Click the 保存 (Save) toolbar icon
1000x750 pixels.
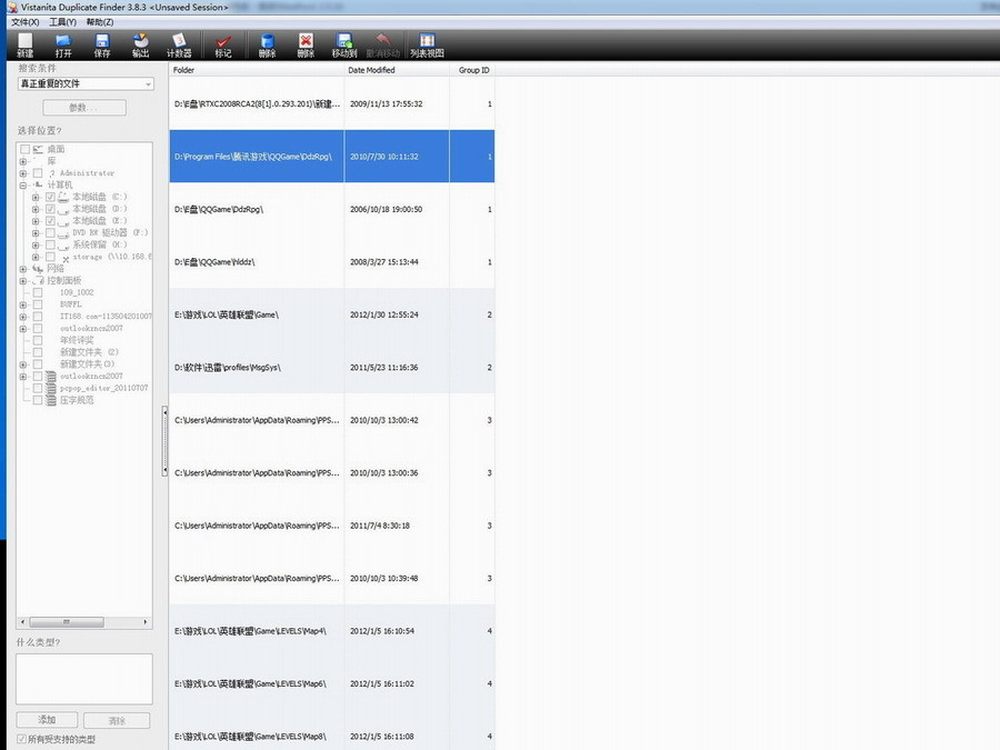(102, 45)
